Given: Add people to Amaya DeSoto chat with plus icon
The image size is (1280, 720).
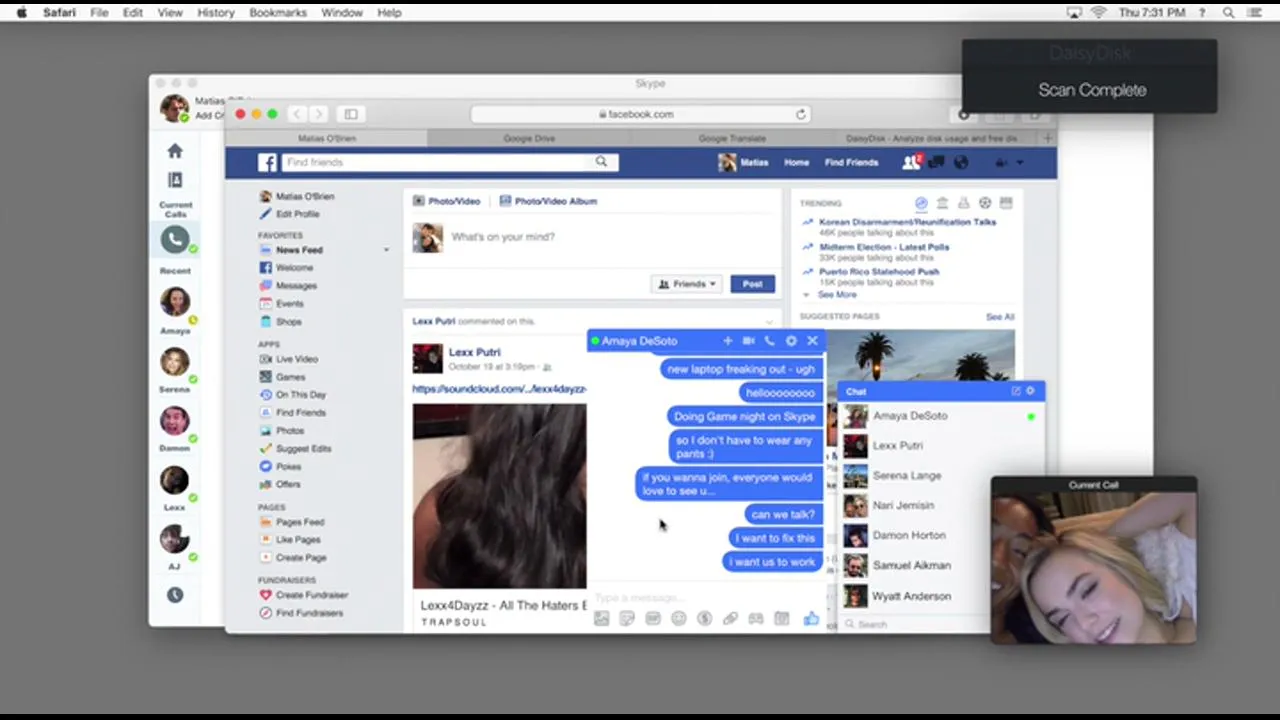Looking at the screenshot, I should [728, 341].
